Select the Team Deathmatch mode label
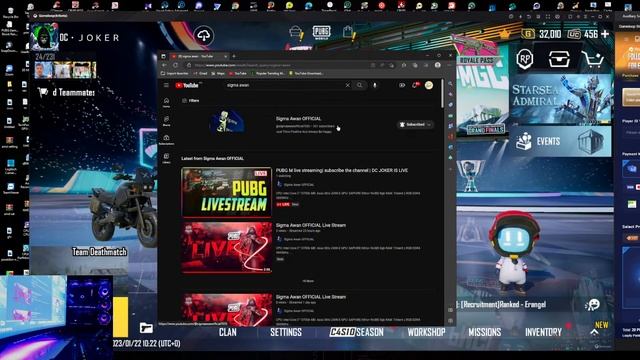640x360 pixels. pos(99,251)
